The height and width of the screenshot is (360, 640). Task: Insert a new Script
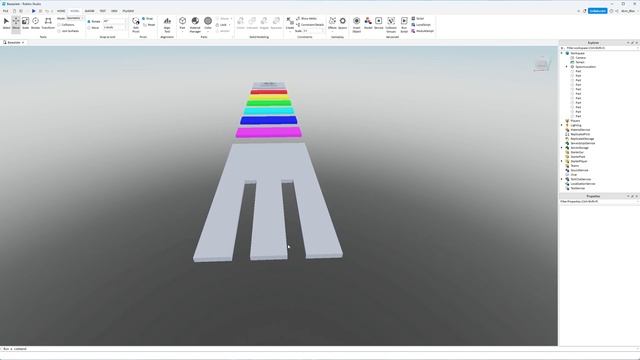coord(418,18)
